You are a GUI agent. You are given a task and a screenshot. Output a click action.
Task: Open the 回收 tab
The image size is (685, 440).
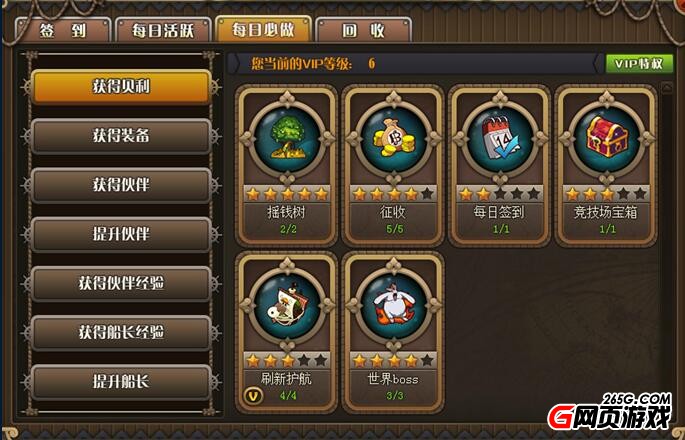point(363,31)
